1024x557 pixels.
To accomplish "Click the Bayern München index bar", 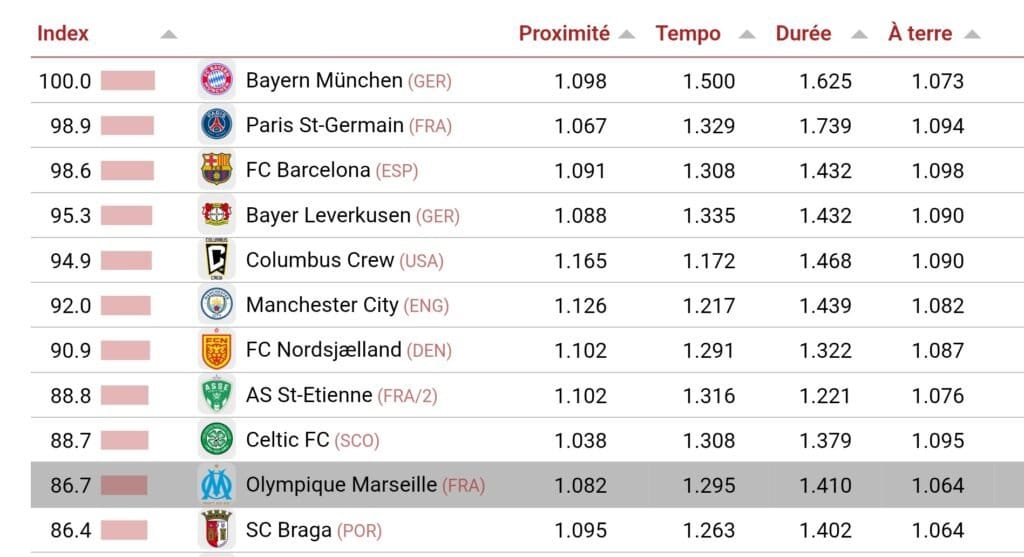I will point(128,80).
